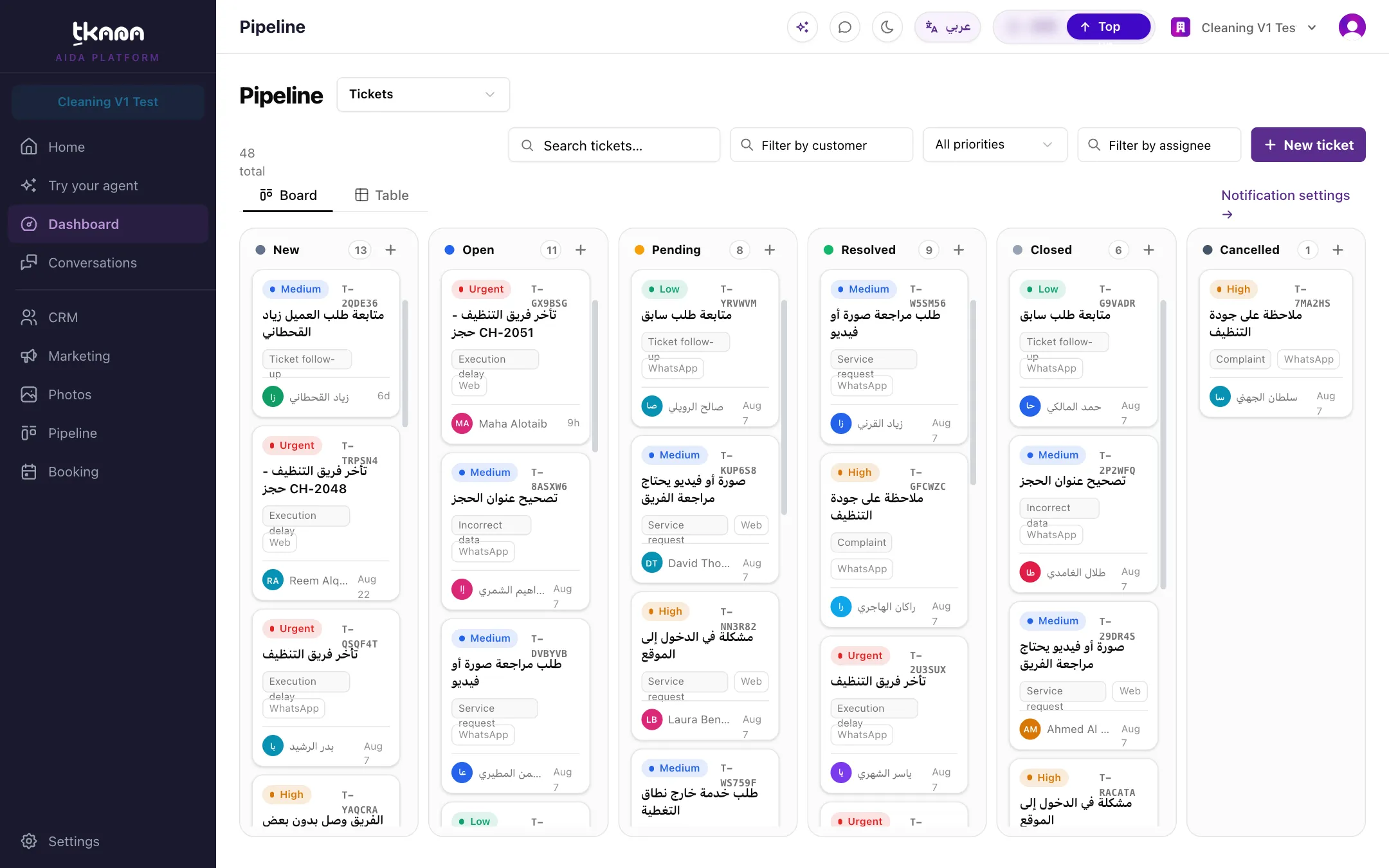This screenshot has height=868, width=1389.
Task: Click the Filter by assignee field
Action: coord(1159,145)
